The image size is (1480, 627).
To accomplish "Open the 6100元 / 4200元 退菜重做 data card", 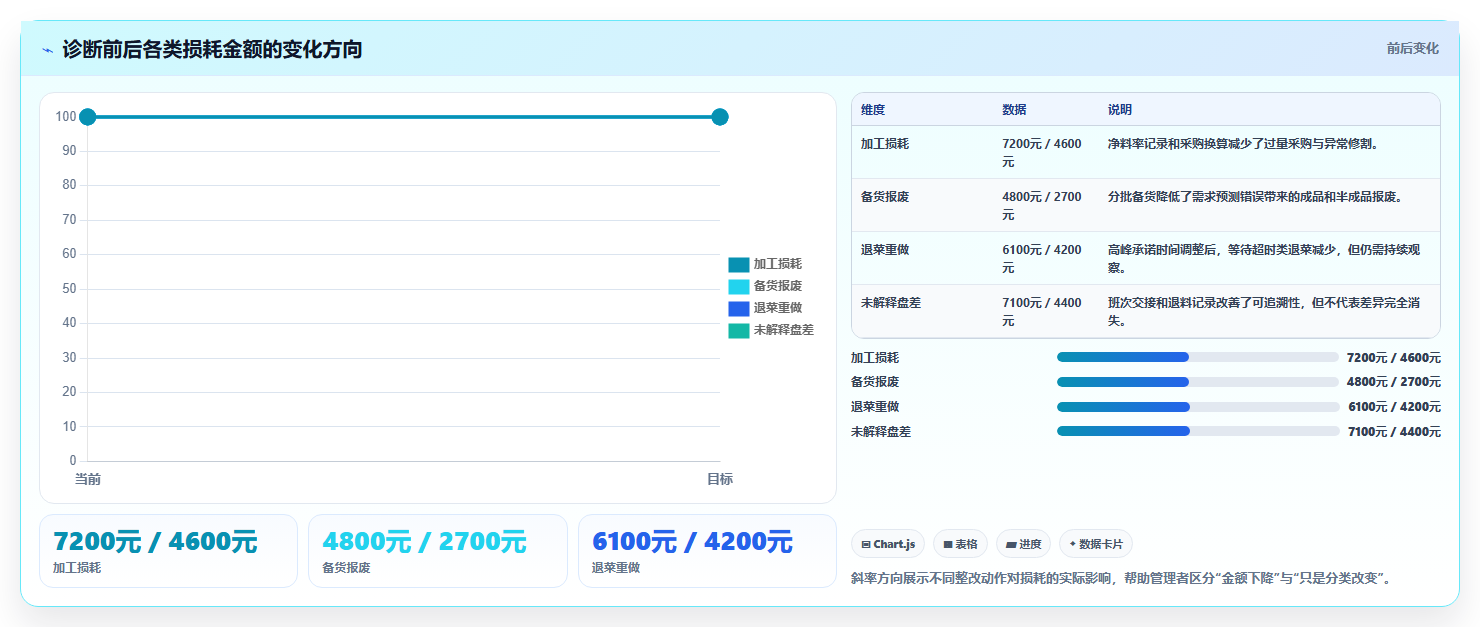I will (707, 551).
